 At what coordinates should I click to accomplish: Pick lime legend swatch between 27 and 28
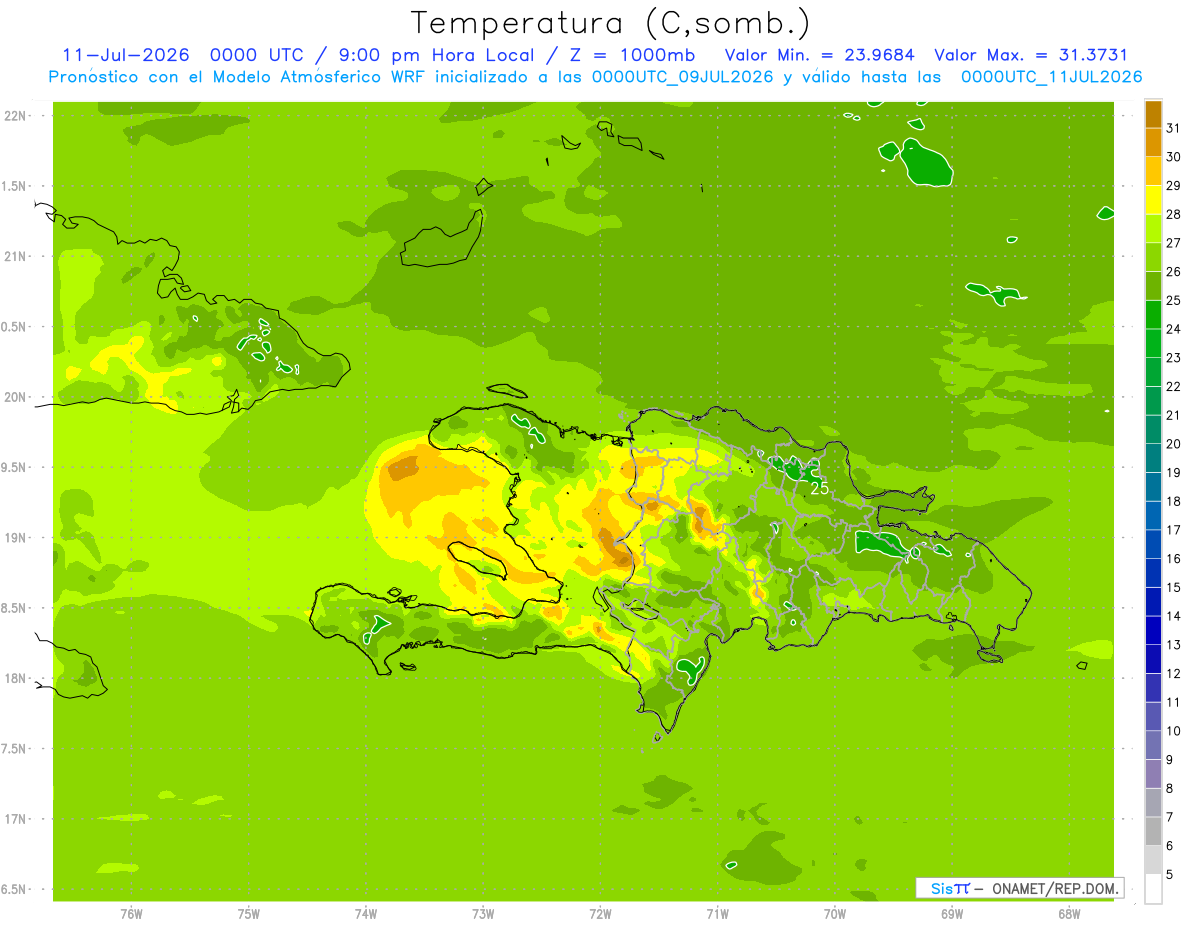click(x=1153, y=228)
